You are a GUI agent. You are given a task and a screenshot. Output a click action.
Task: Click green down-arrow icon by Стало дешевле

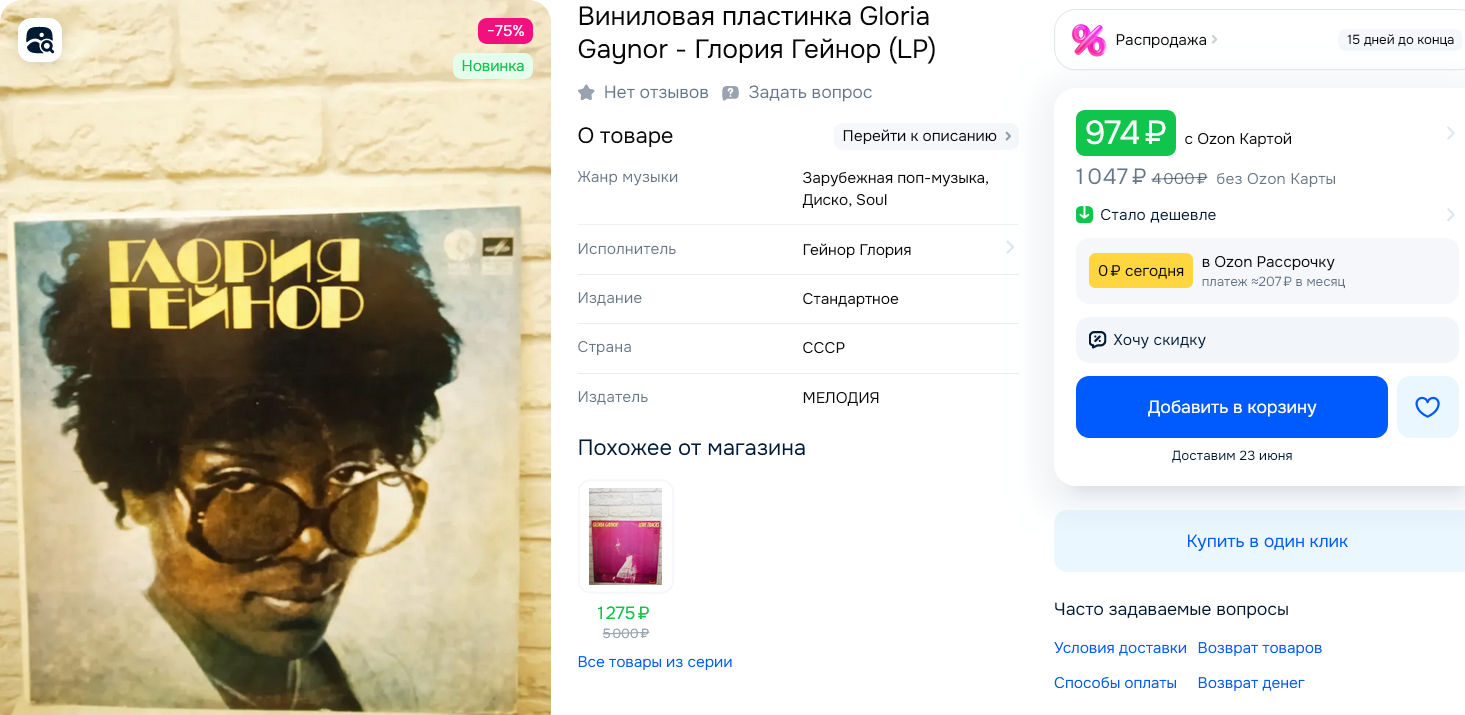click(x=1084, y=215)
